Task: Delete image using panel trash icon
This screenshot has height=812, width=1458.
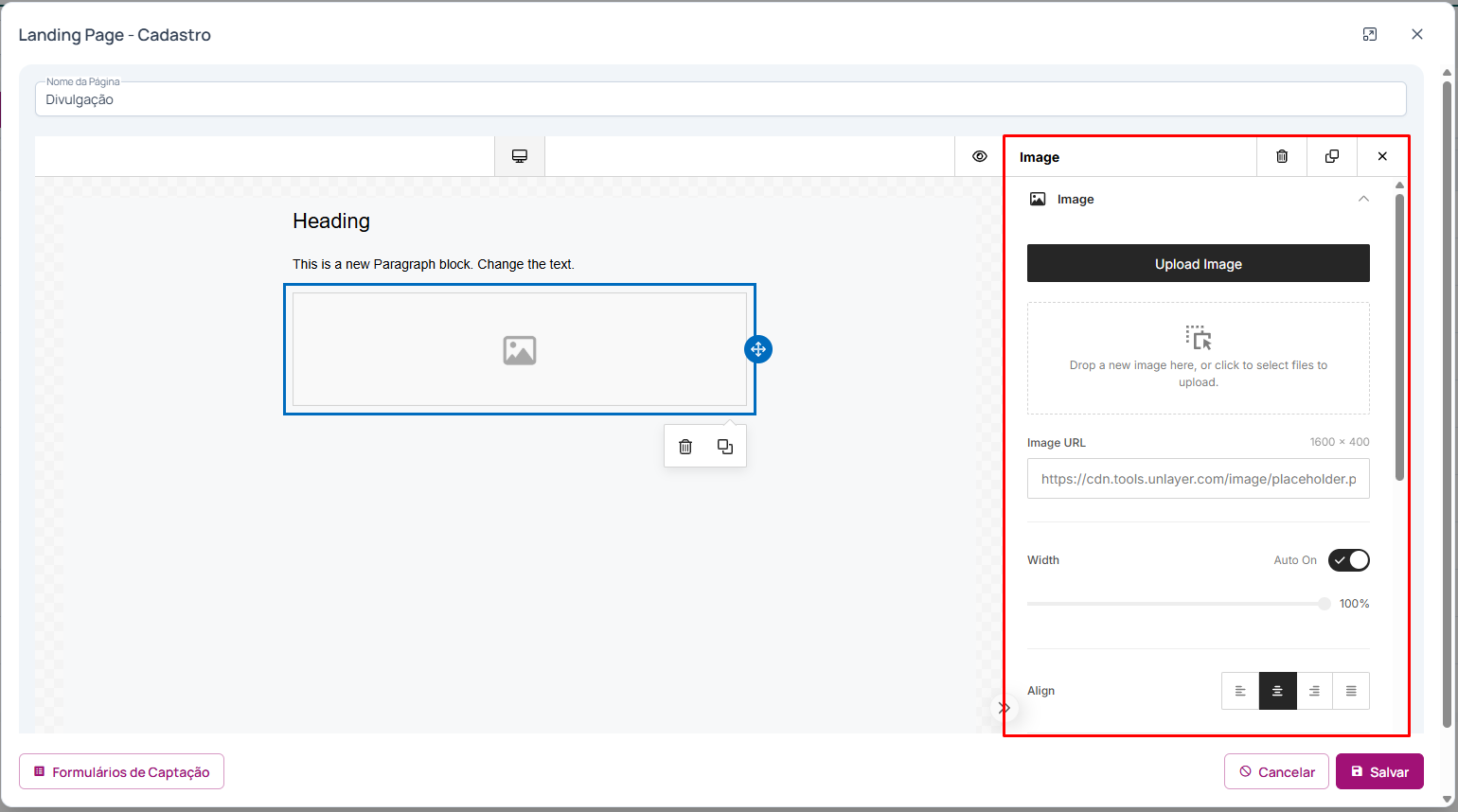Action: 1282,156
